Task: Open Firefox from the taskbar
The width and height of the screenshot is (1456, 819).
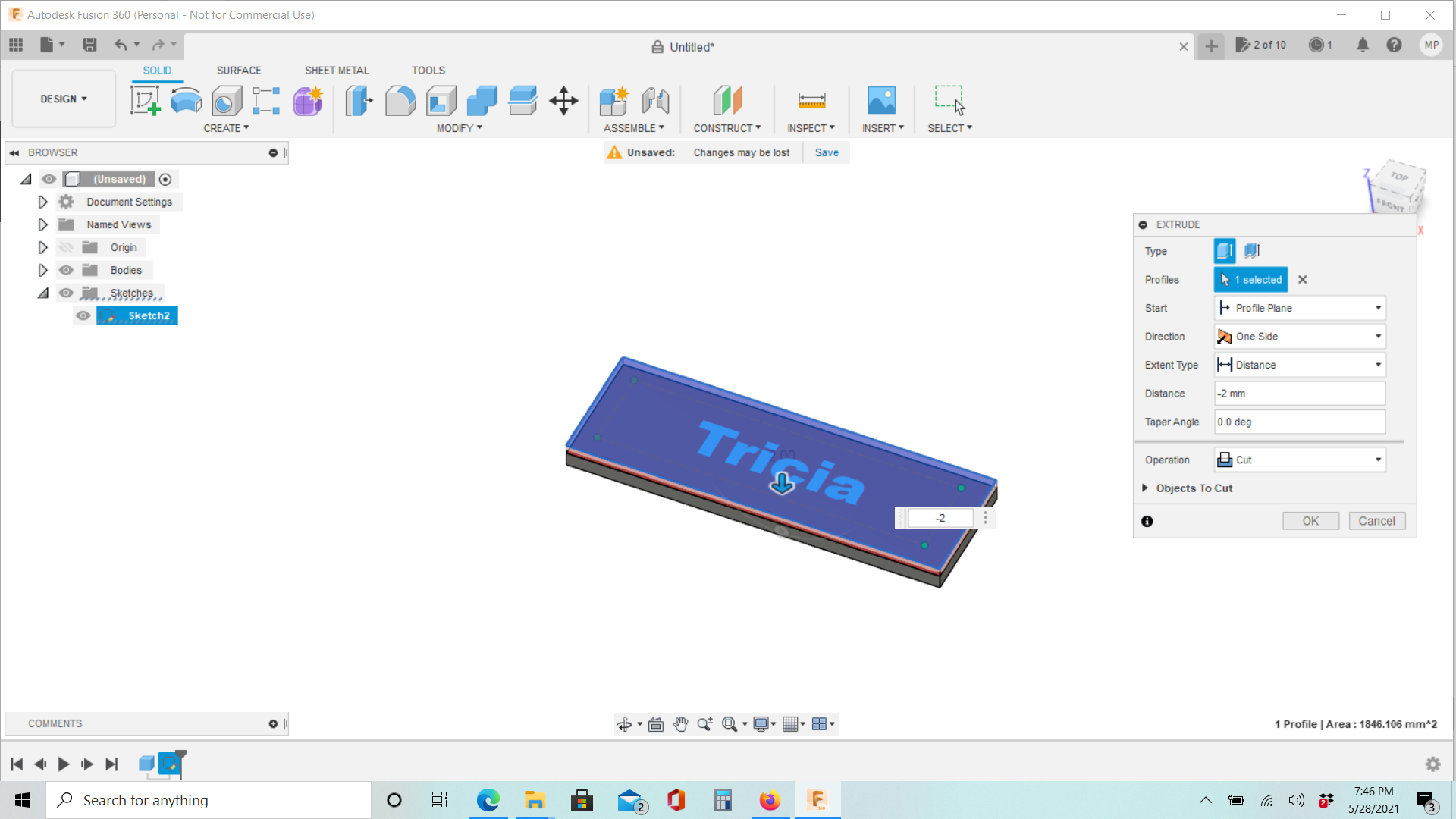Action: coord(770,800)
